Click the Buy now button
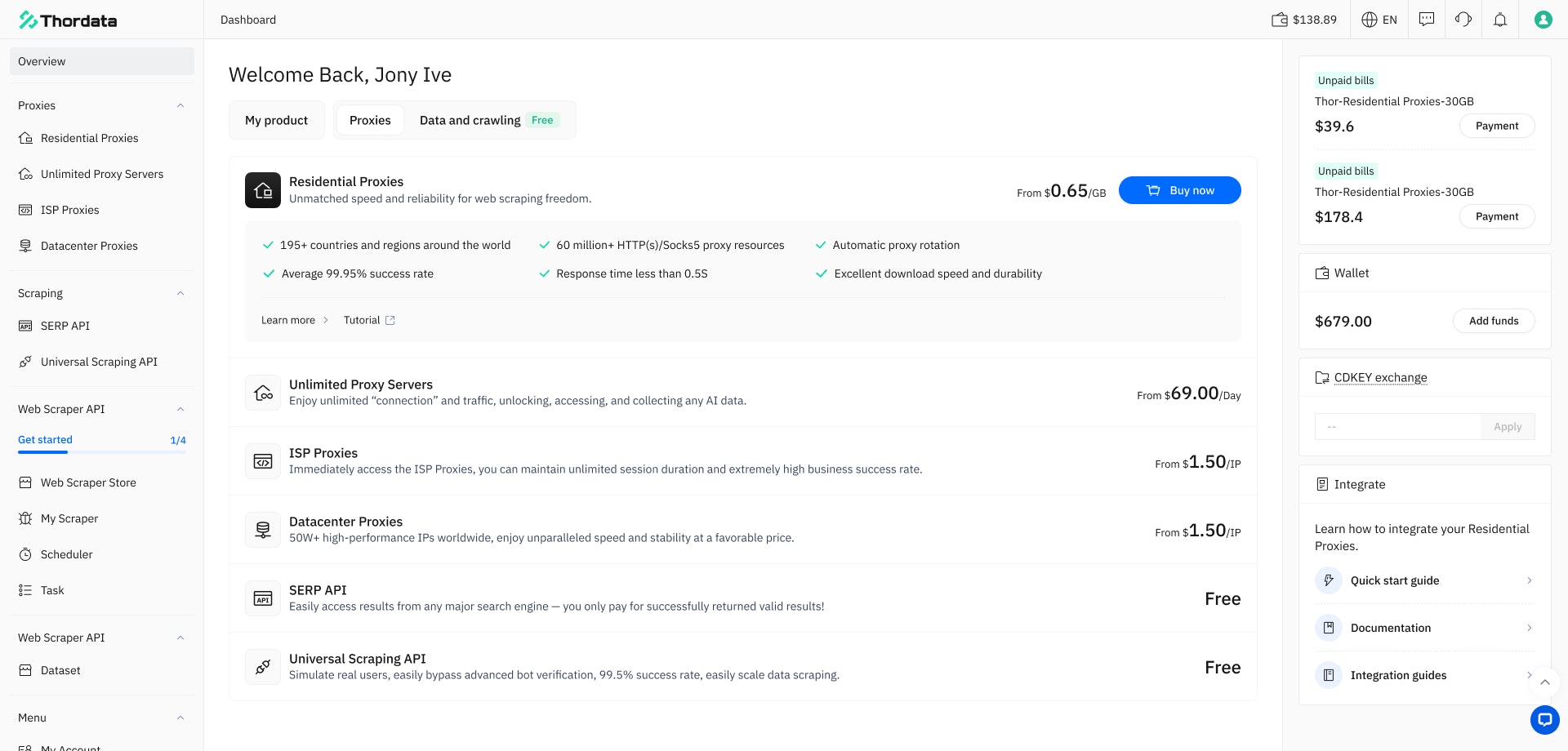This screenshot has width=1568, height=751. point(1180,190)
